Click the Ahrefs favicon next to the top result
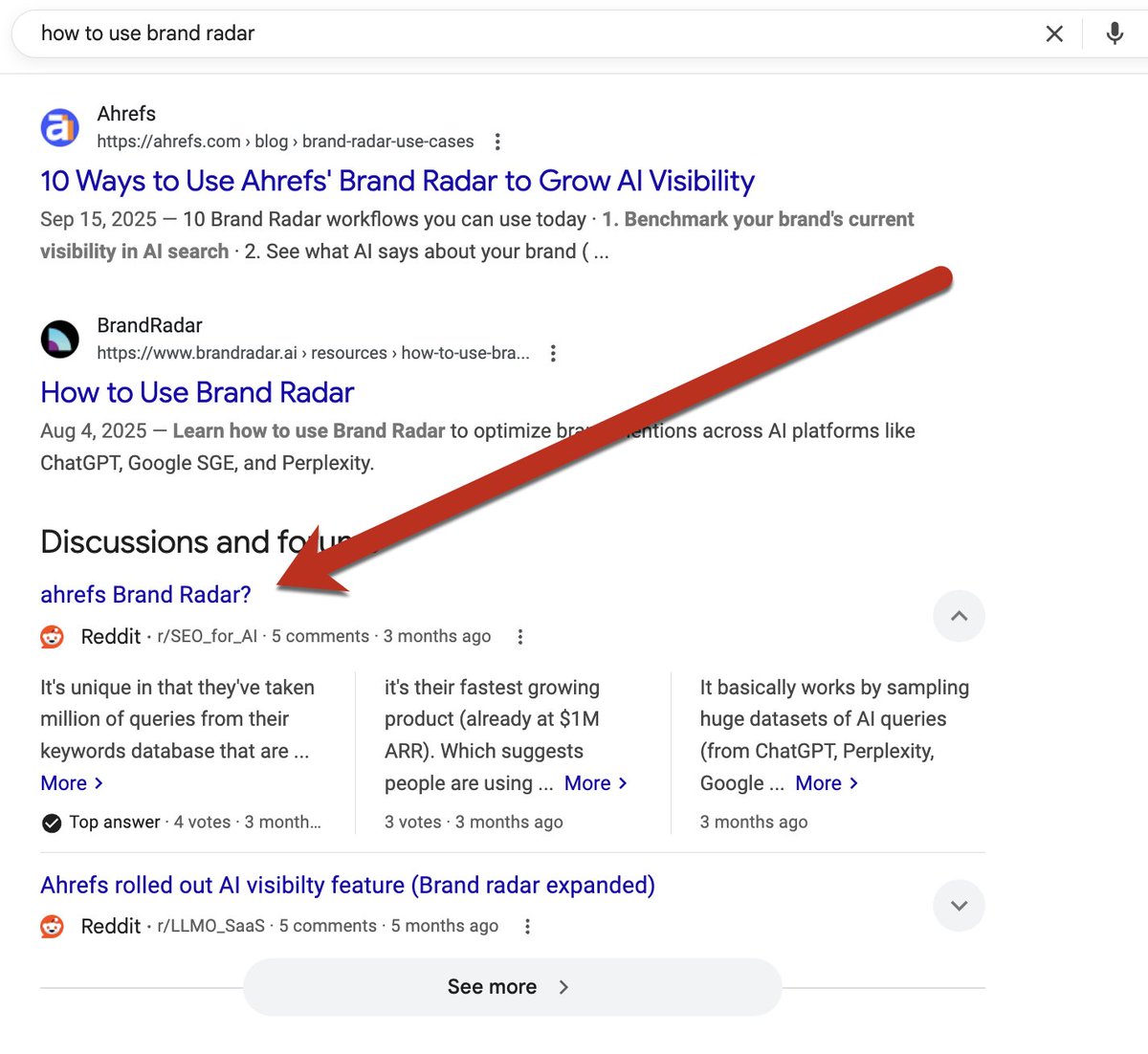 (59, 127)
